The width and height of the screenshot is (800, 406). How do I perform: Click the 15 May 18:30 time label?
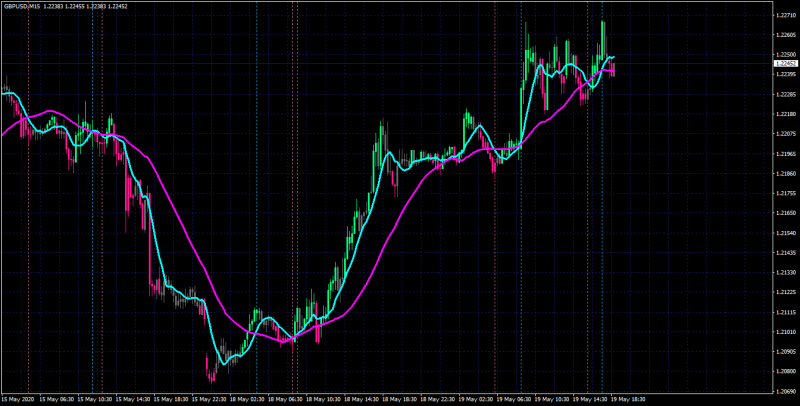[x=169, y=398]
